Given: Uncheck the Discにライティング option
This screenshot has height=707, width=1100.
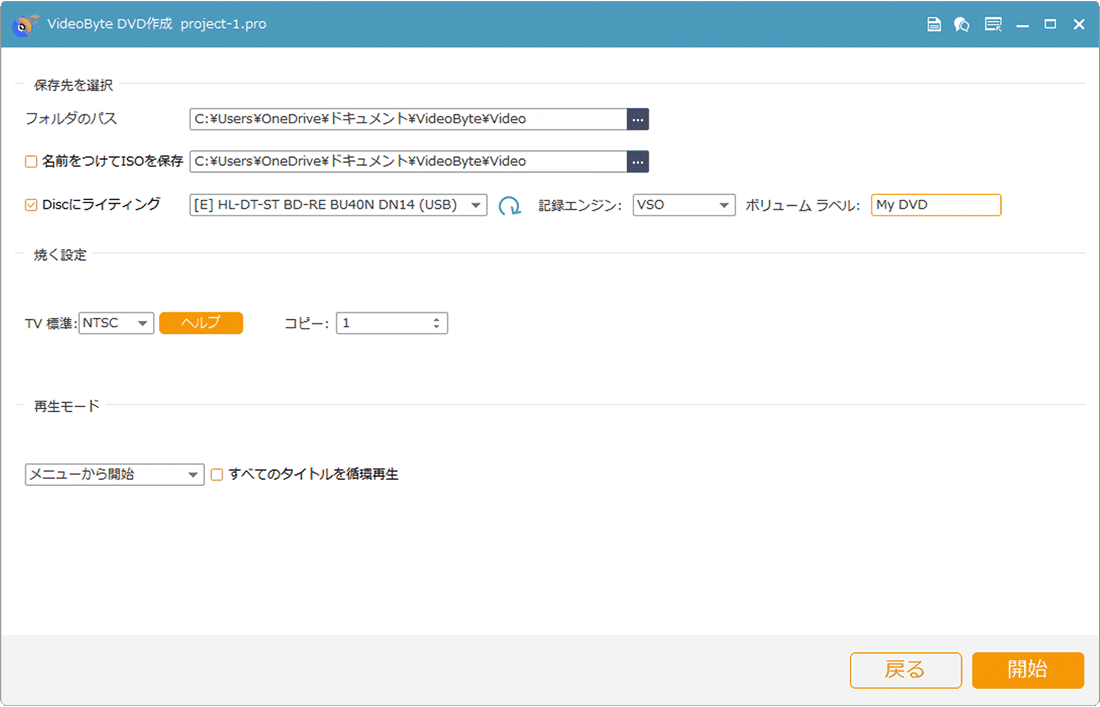Looking at the screenshot, I should pos(31,205).
